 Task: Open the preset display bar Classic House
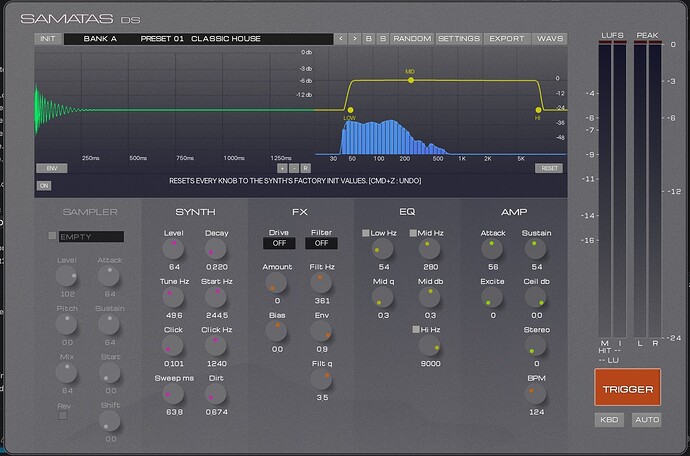198,39
